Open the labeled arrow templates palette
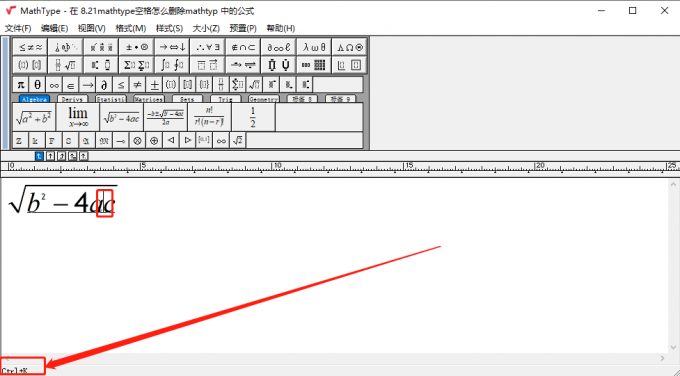The width and height of the screenshot is (680, 376). (x=243, y=65)
